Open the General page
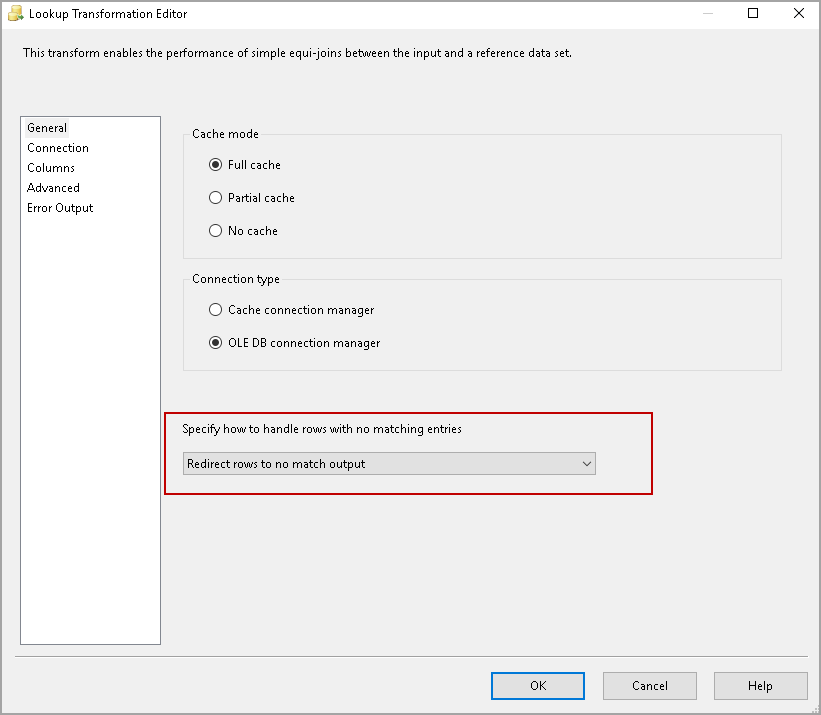Image resolution: width=821 pixels, height=715 pixels. tap(47, 128)
